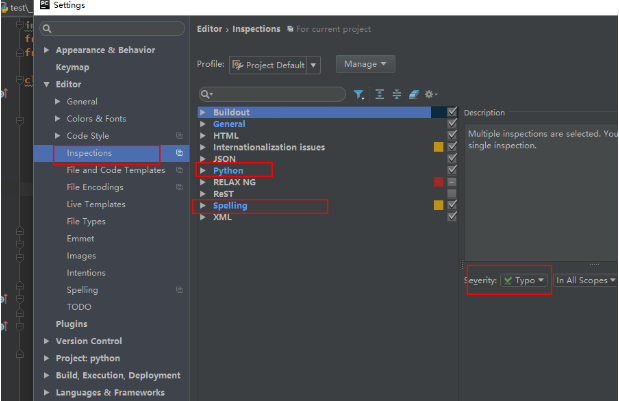Image resolution: width=619 pixels, height=401 pixels.
Task: Click the project icon beside Code Style
Action: tap(180, 136)
